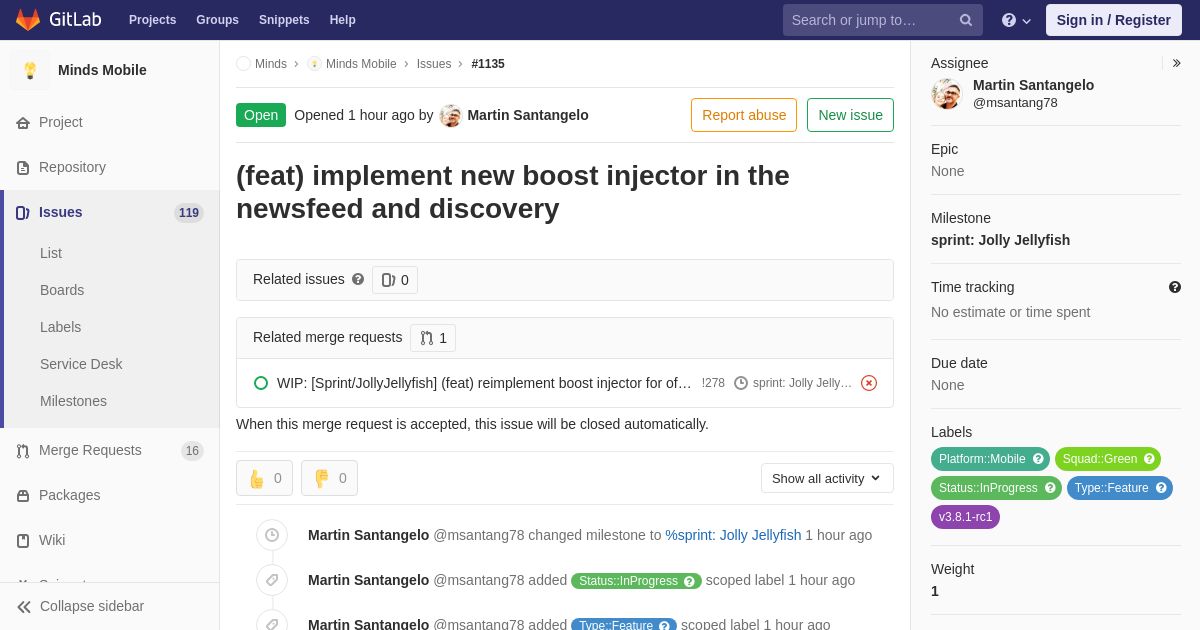Click the milestone clock icon in merge request row
This screenshot has width=1200, height=630.
(741, 383)
